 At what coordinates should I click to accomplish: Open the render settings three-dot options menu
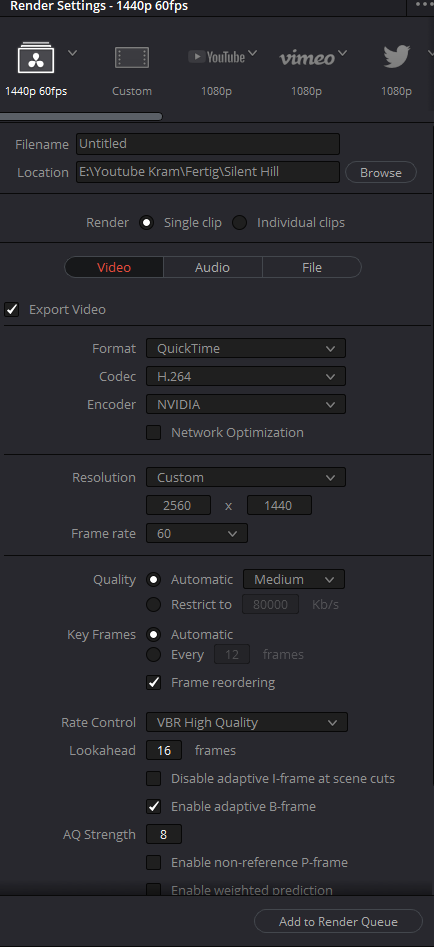(x=424, y=4)
